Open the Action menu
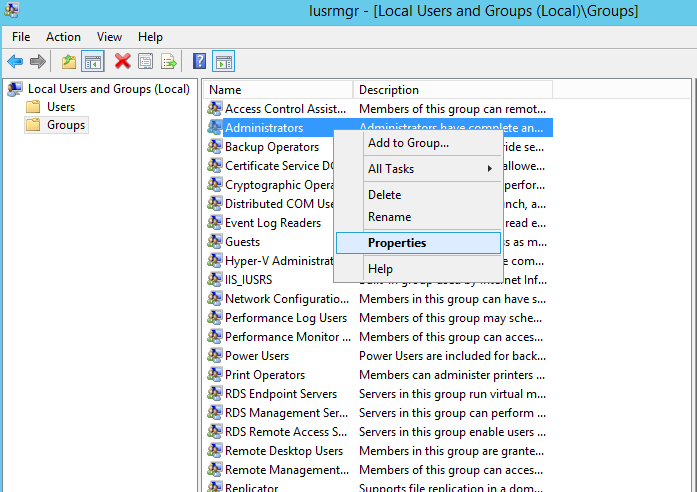Image resolution: width=697 pixels, height=492 pixels. (x=63, y=37)
